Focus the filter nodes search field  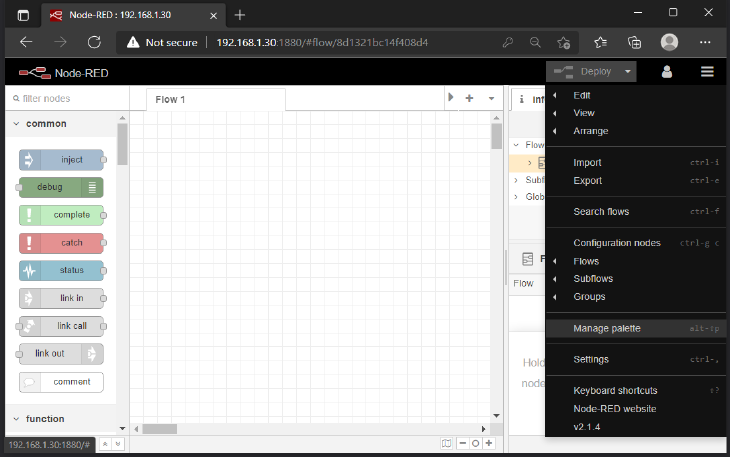pos(68,99)
